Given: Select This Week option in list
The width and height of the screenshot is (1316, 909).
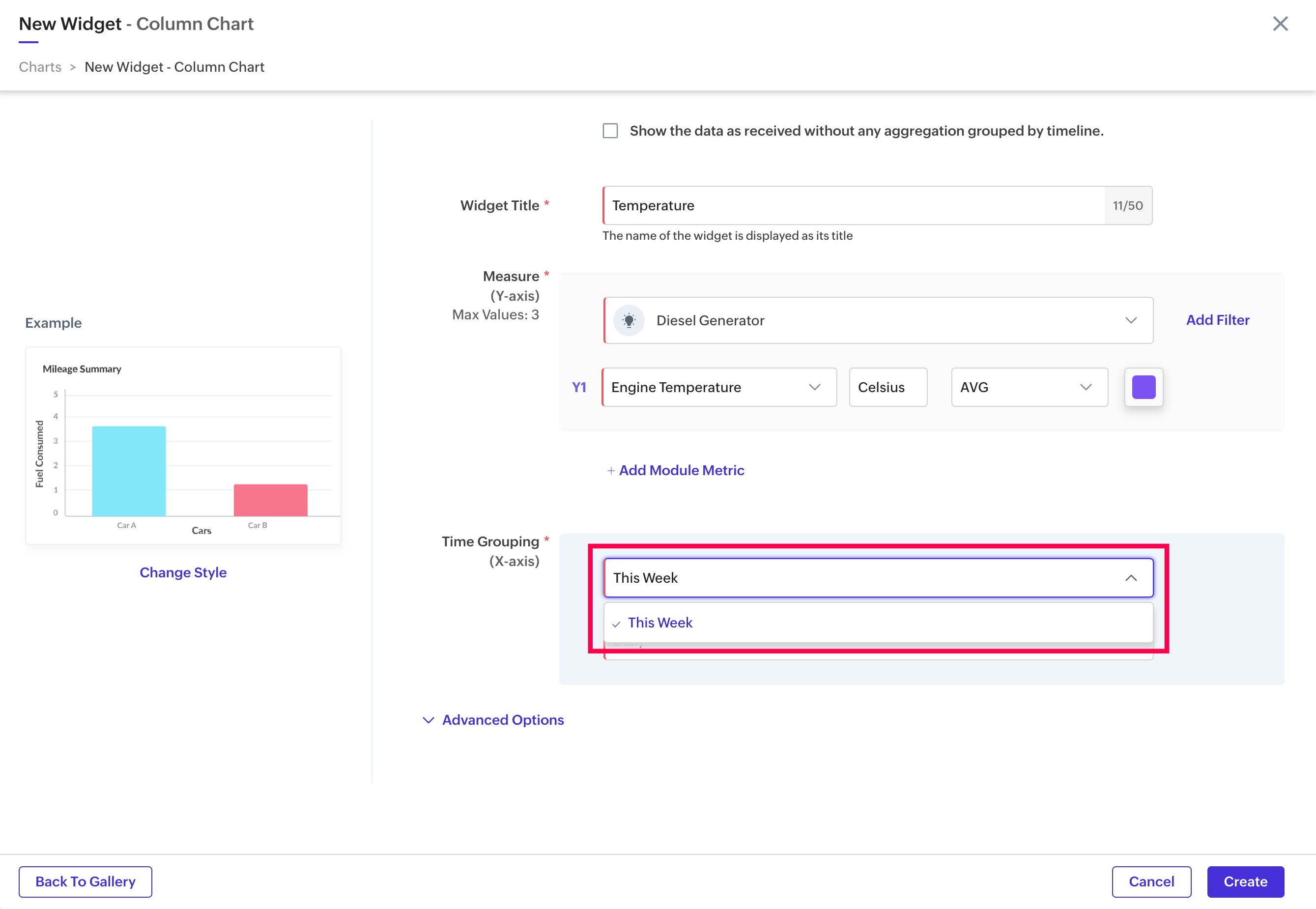Looking at the screenshot, I should point(660,623).
